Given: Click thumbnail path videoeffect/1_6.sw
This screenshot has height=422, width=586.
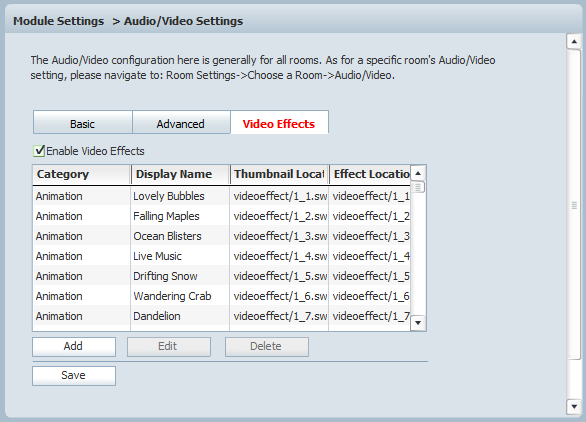Looking at the screenshot, I should pyautogui.click(x=280, y=296).
